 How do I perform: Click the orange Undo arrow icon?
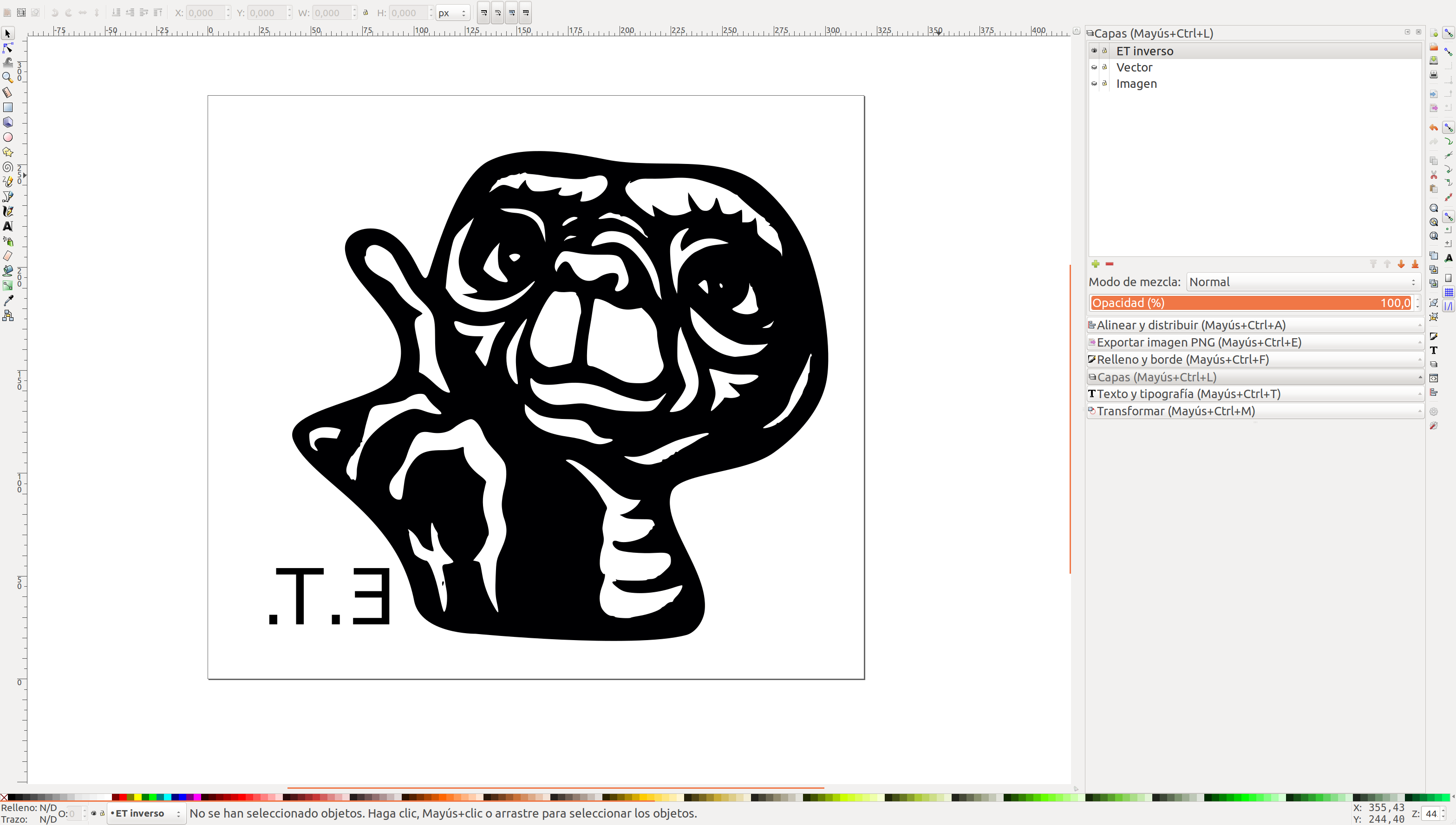(x=1433, y=128)
